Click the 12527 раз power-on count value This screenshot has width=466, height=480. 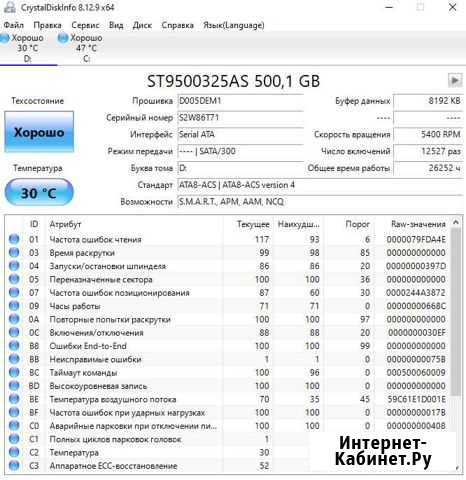click(428, 151)
